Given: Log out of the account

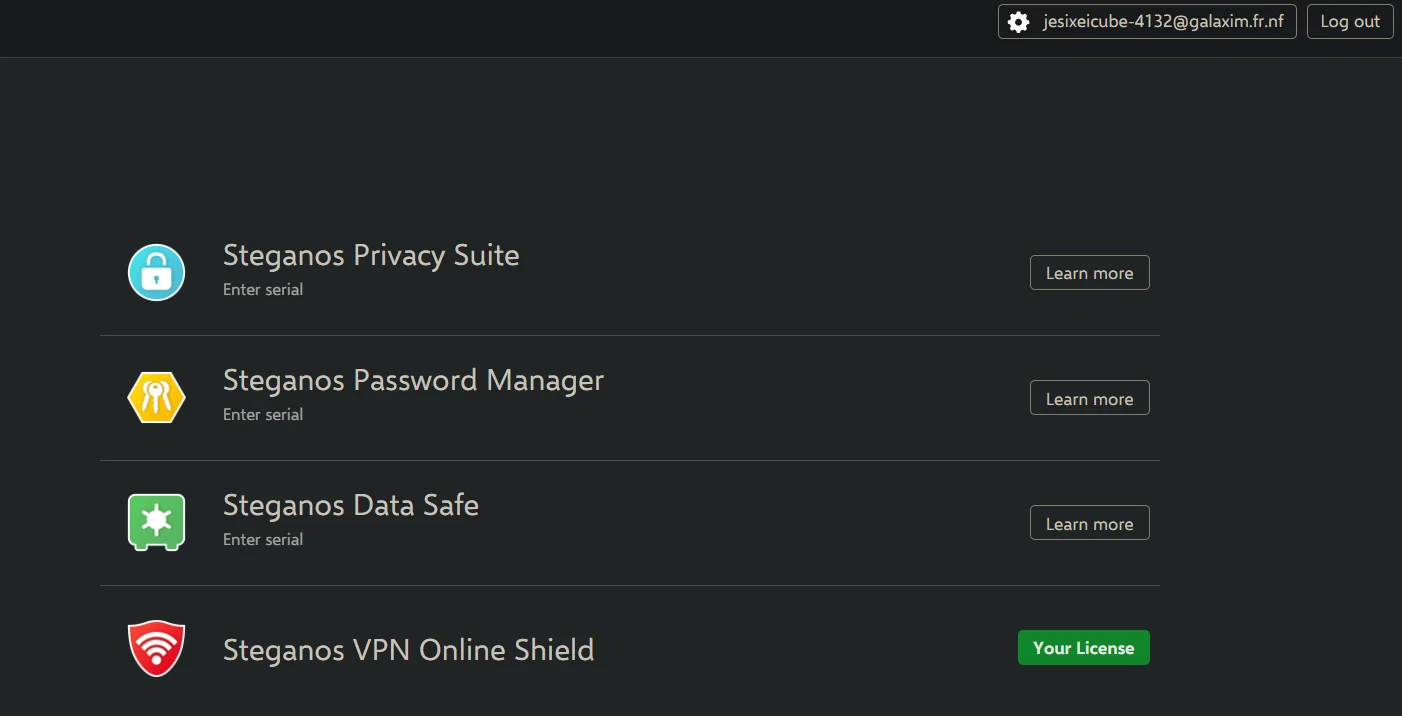Looking at the screenshot, I should 1350,22.
